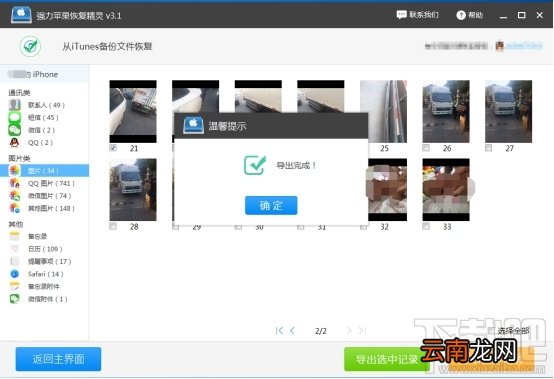Click the 短信 ( 45 ) label
The height and width of the screenshot is (379, 554).
tap(43, 117)
